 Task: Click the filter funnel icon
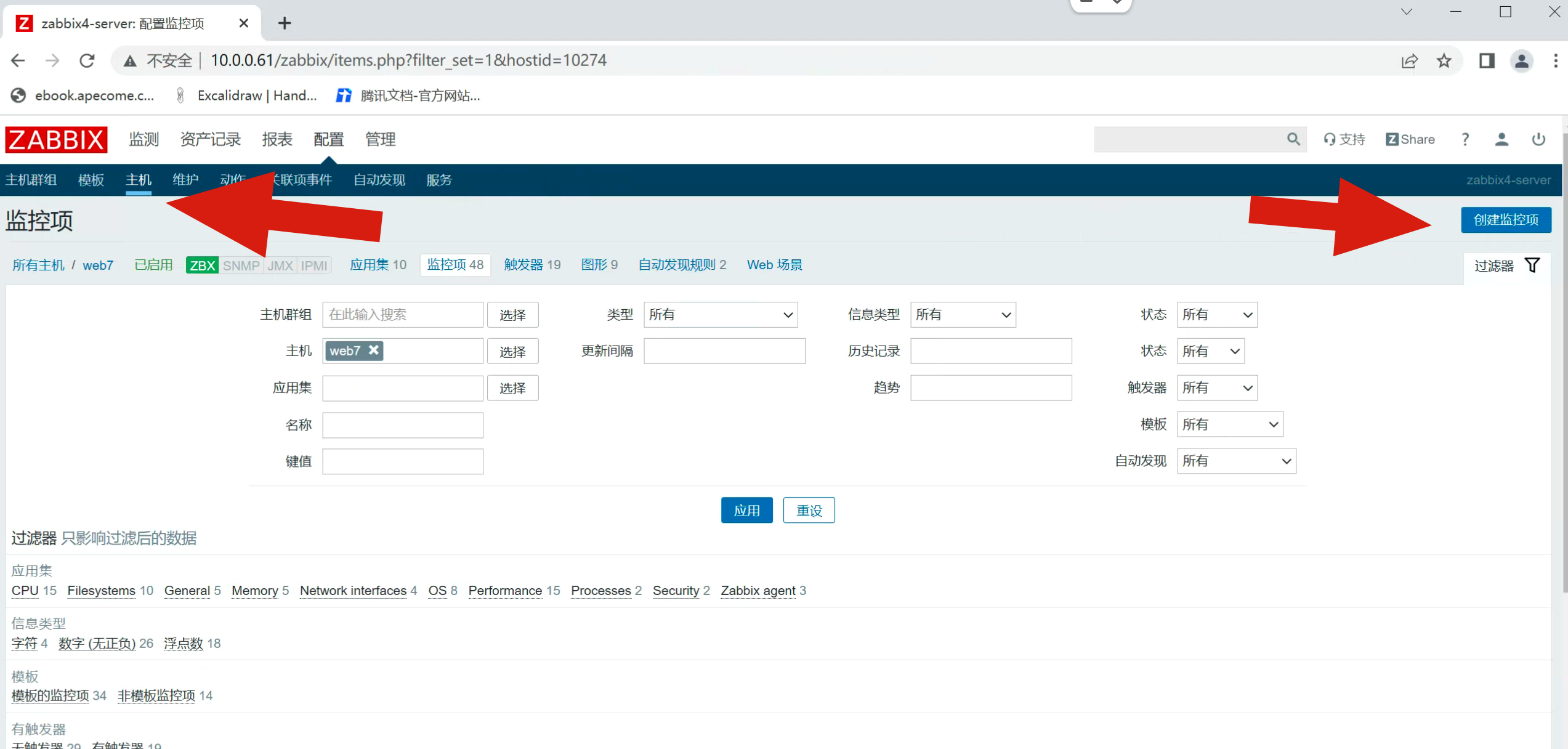click(x=1532, y=265)
